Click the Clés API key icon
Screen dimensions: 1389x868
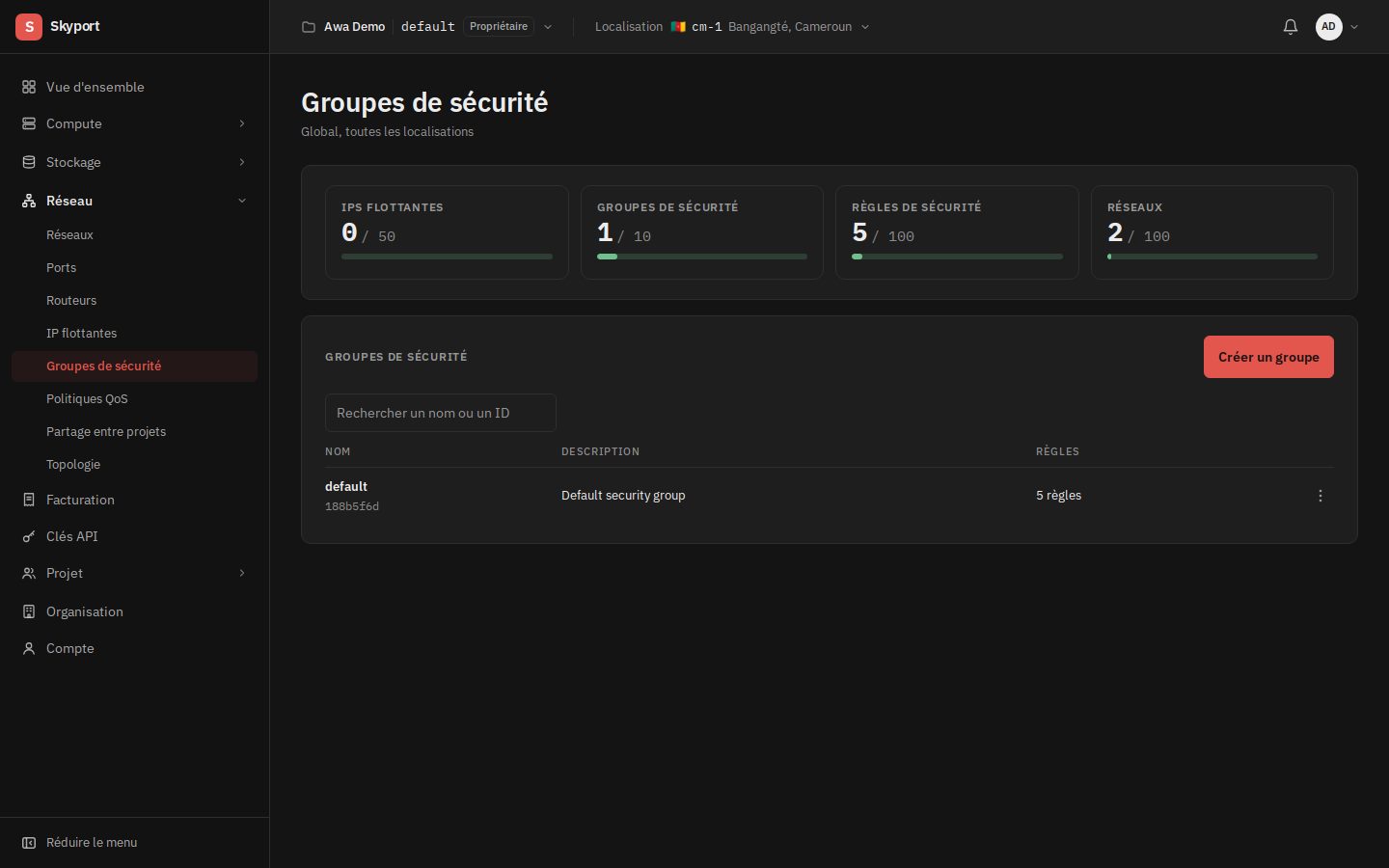pos(29,536)
